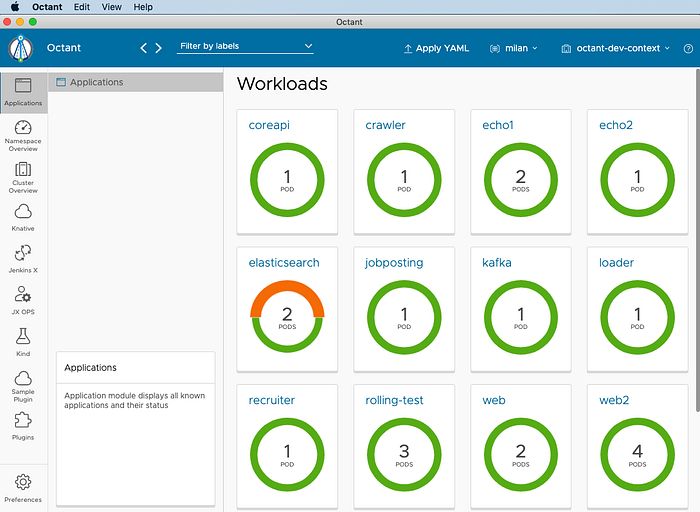Screen dimensions: 700x512
Task: Open the View menu
Action: 112,7
